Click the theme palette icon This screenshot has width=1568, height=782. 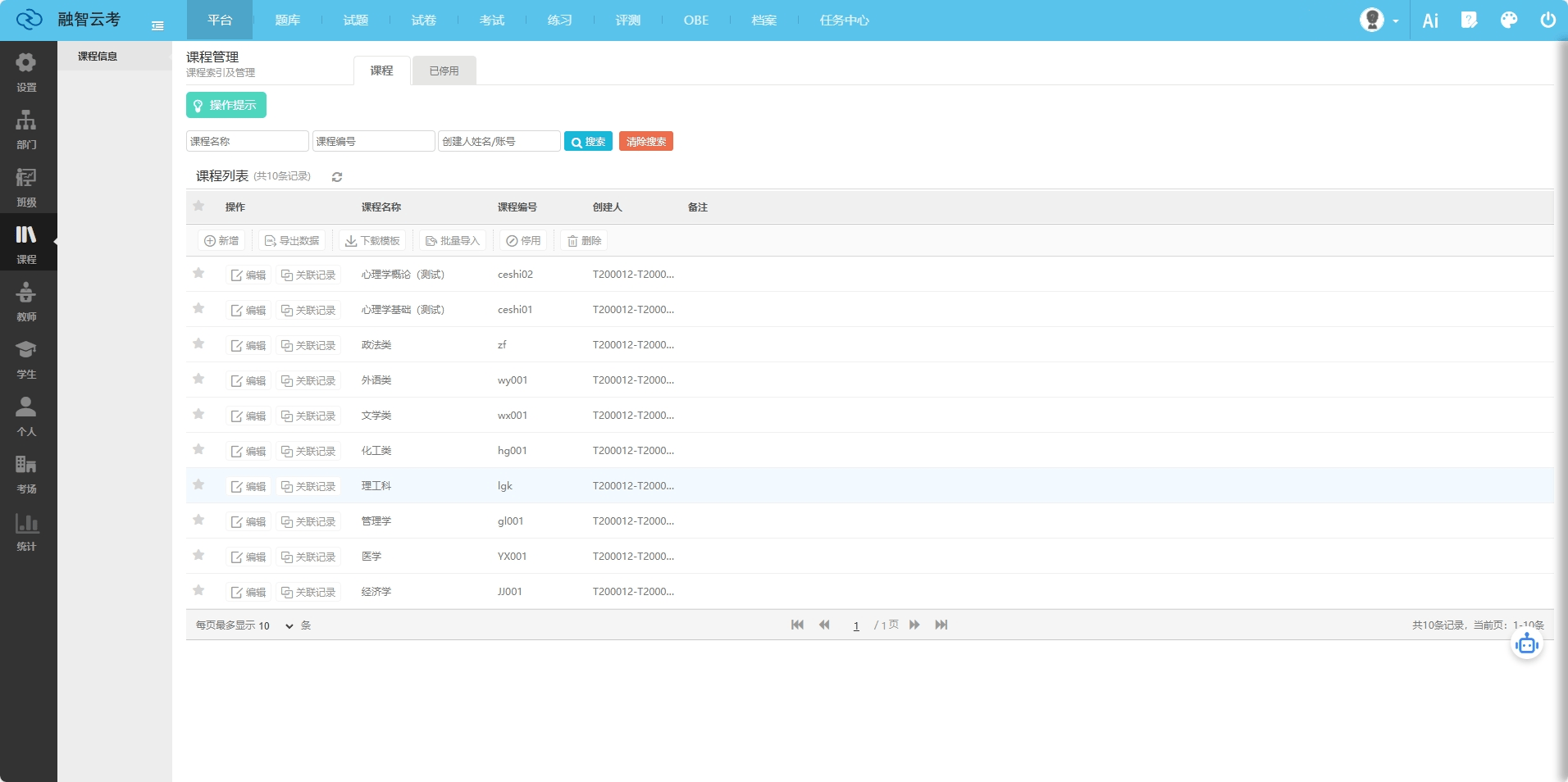1508,20
